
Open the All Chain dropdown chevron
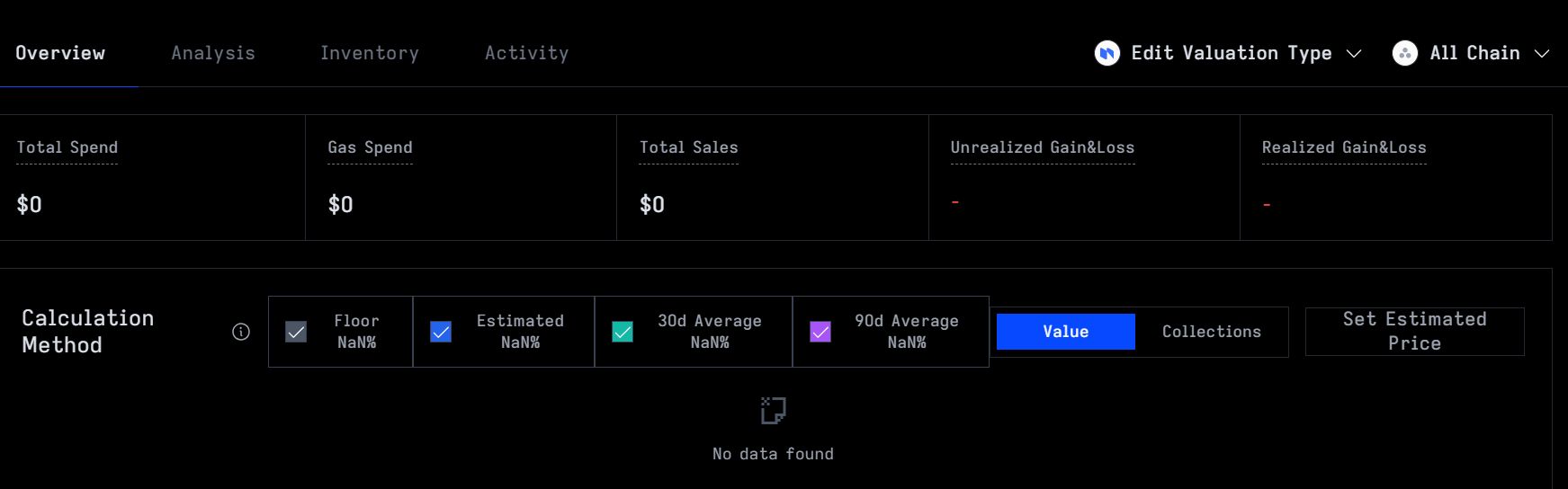(x=1541, y=54)
